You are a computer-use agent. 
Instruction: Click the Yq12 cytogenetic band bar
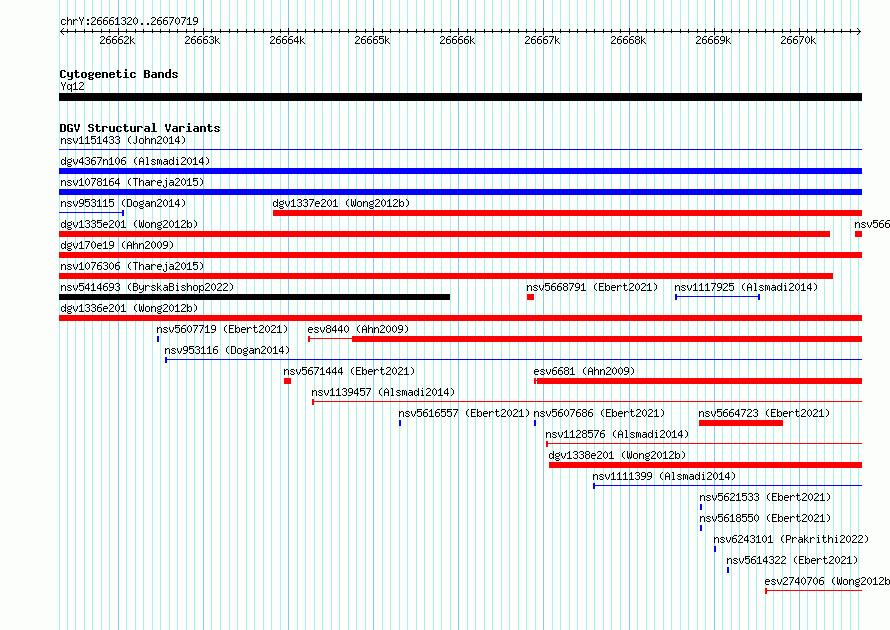(x=460, y=97)
